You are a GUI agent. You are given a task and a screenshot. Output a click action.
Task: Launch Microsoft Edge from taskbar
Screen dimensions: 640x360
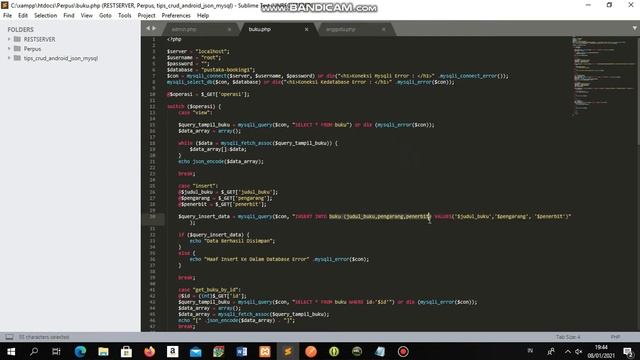[80, 351]
